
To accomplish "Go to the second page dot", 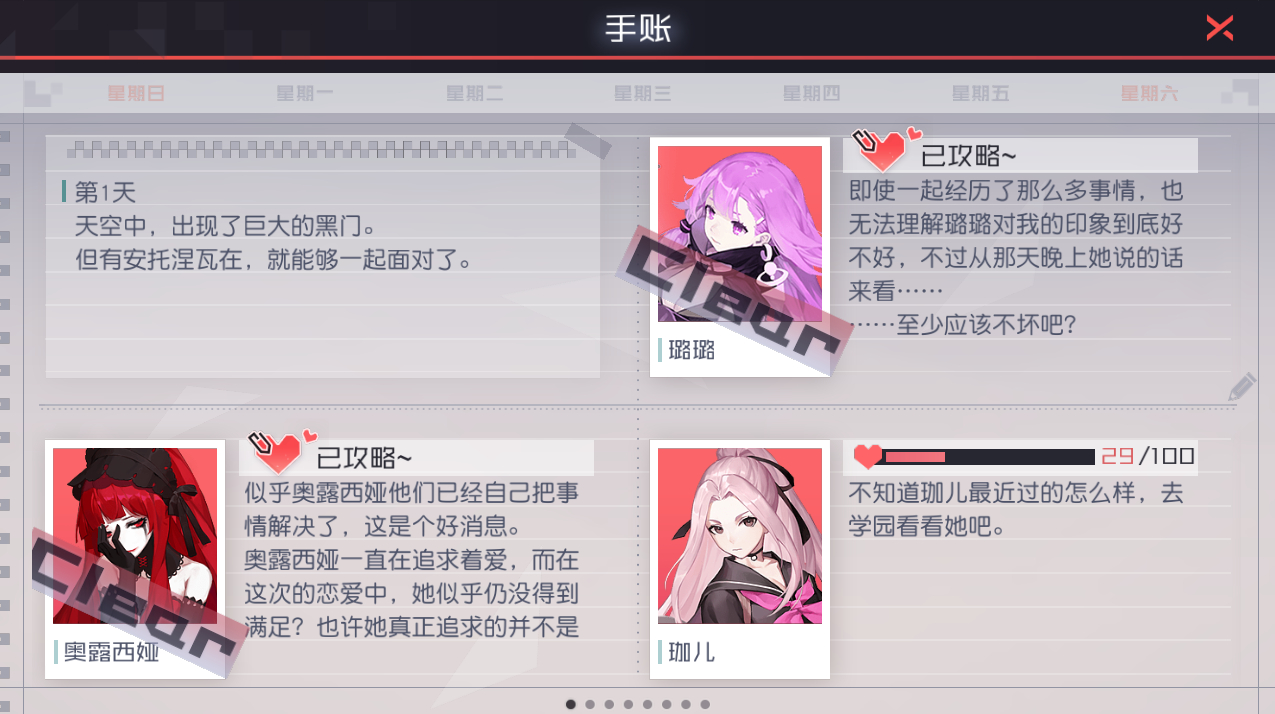I will click(x=590, y=704).
